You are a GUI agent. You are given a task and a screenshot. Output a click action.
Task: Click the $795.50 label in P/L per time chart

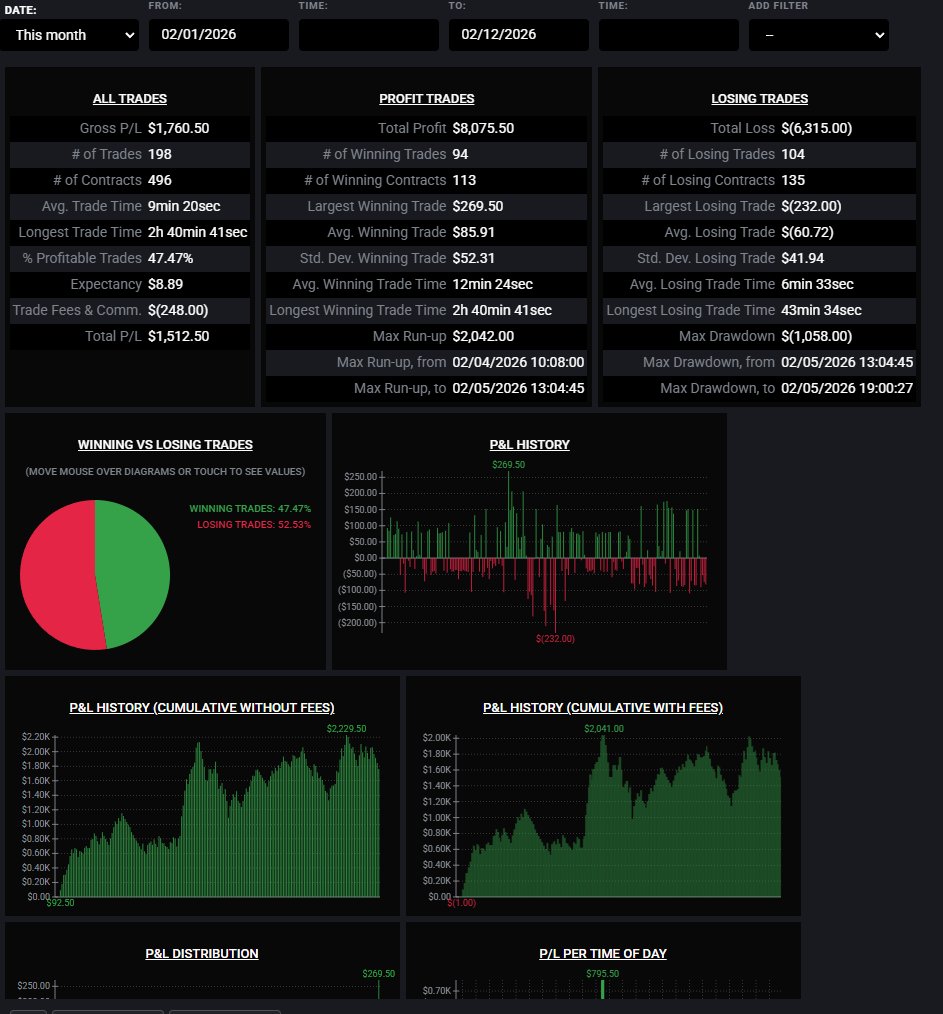603,973
